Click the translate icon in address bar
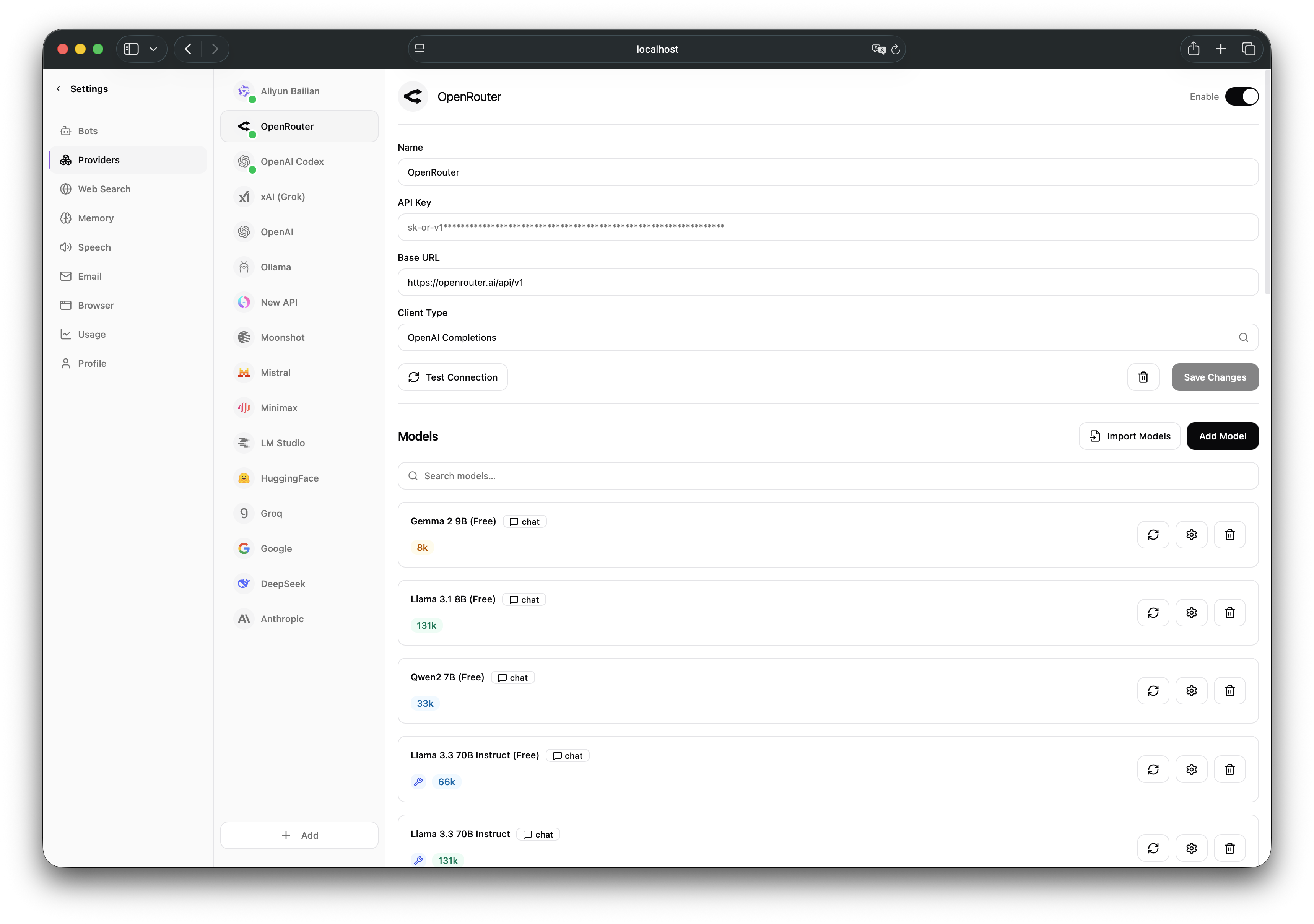The width and height of the screenshot is (1314, 924). pos(878,50)
